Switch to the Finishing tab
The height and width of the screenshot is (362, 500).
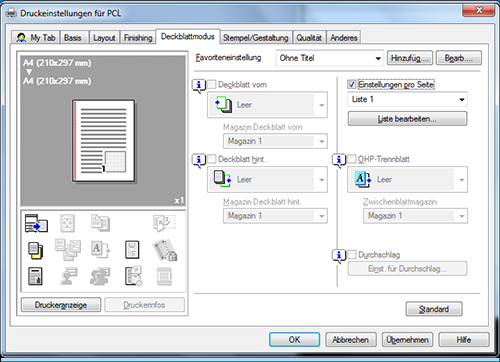138,38
